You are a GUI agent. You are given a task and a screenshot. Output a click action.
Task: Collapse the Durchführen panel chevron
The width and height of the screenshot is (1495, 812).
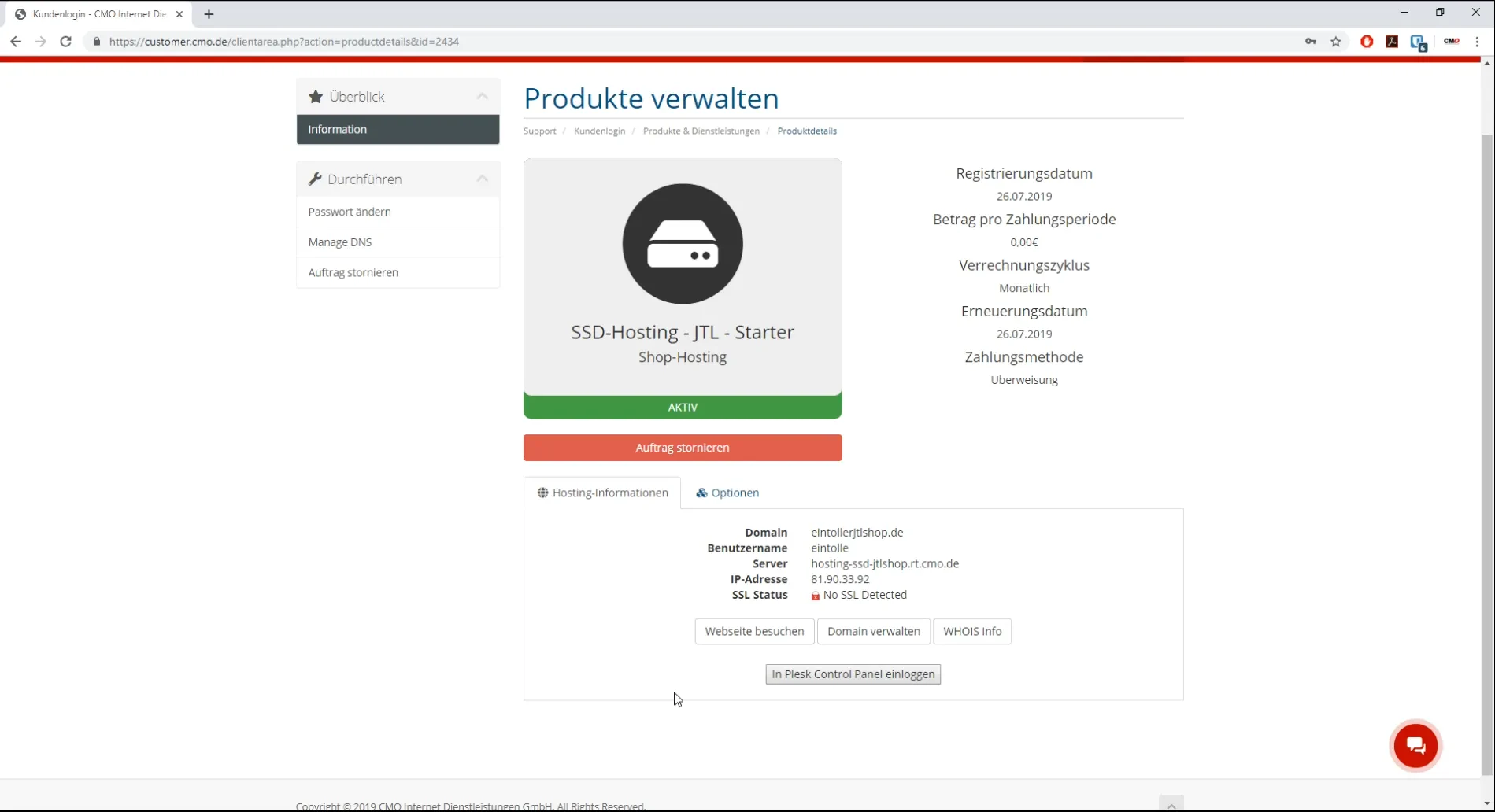point(483,179)
